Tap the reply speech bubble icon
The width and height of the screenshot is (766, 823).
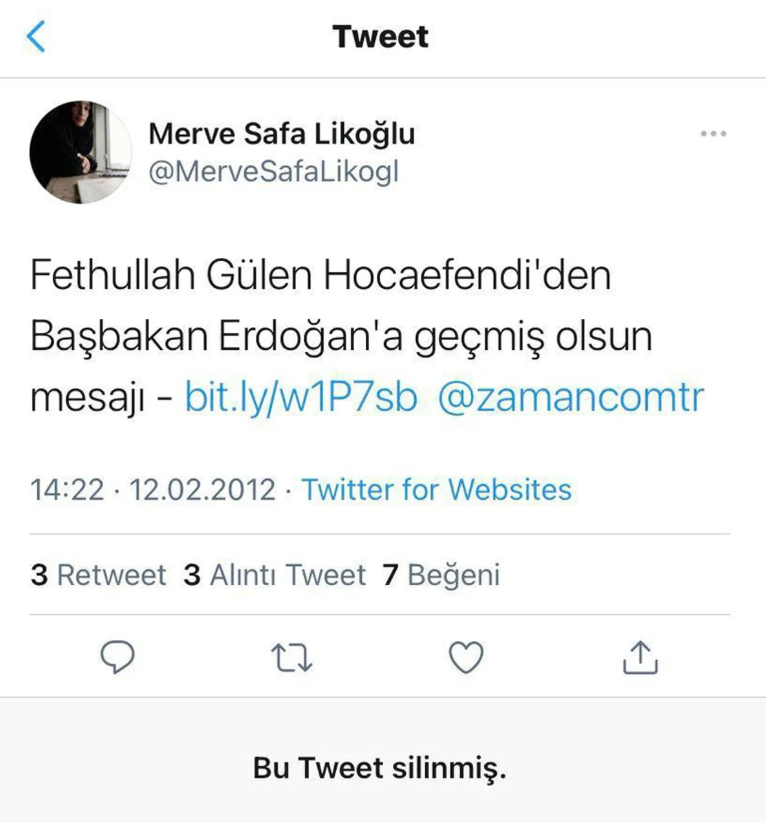pos(117,657)
